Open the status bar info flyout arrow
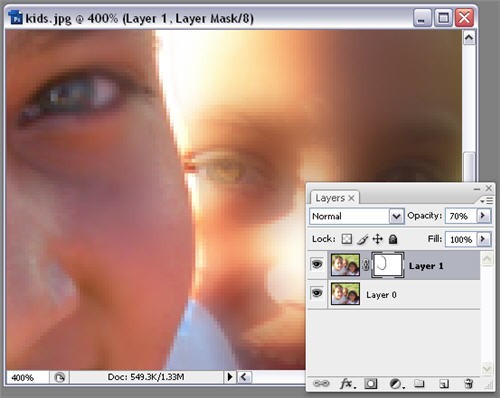The image size is (500, 398). click(x=230, y=377)
